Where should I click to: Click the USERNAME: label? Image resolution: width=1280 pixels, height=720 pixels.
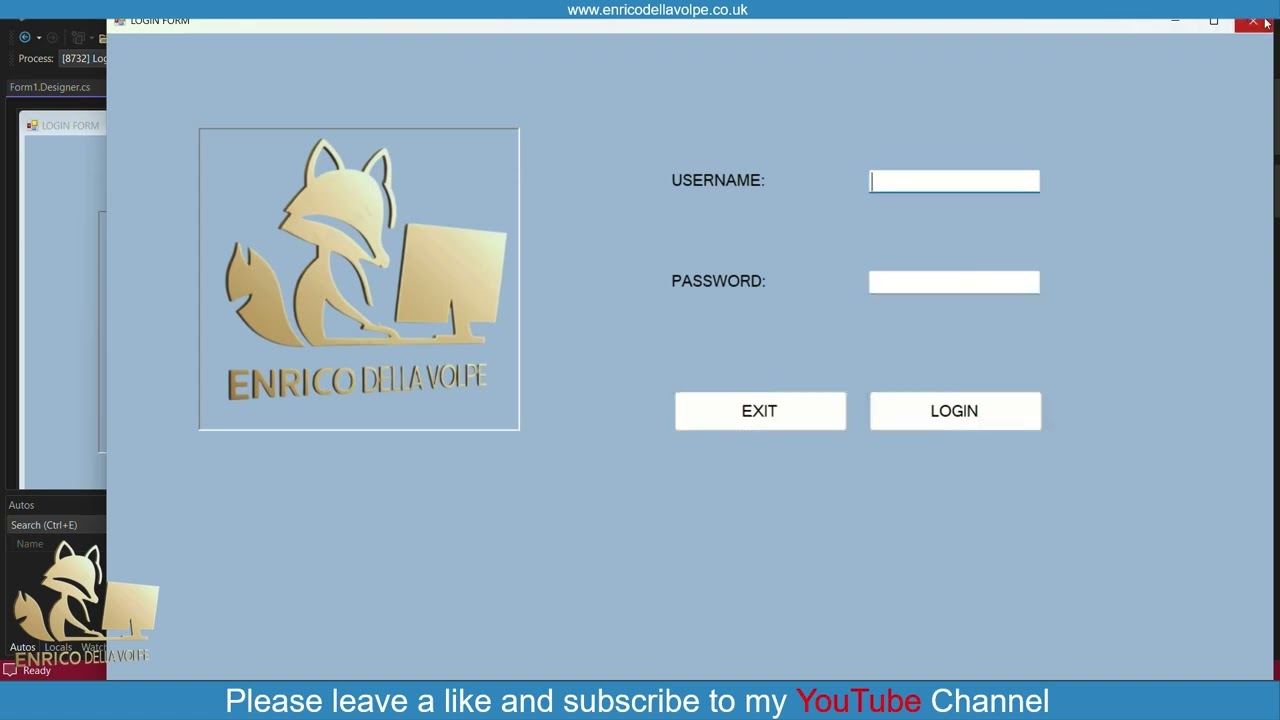[x=718, y=180]
